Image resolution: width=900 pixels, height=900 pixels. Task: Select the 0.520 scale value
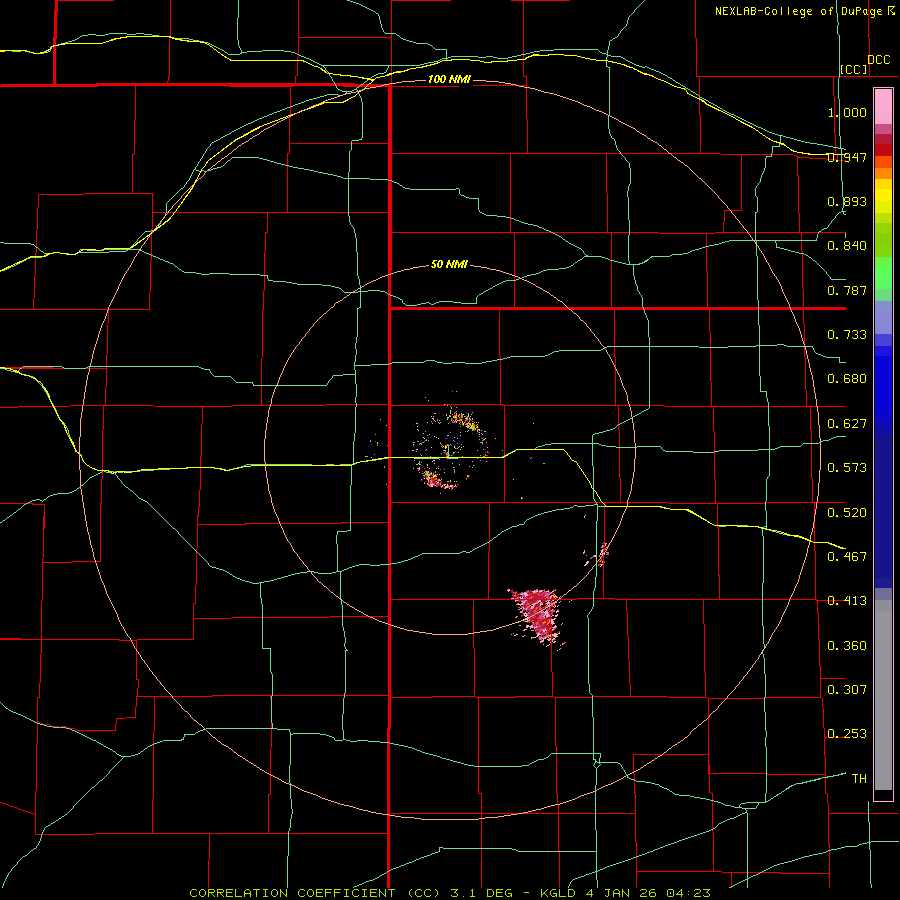point(847,512)
